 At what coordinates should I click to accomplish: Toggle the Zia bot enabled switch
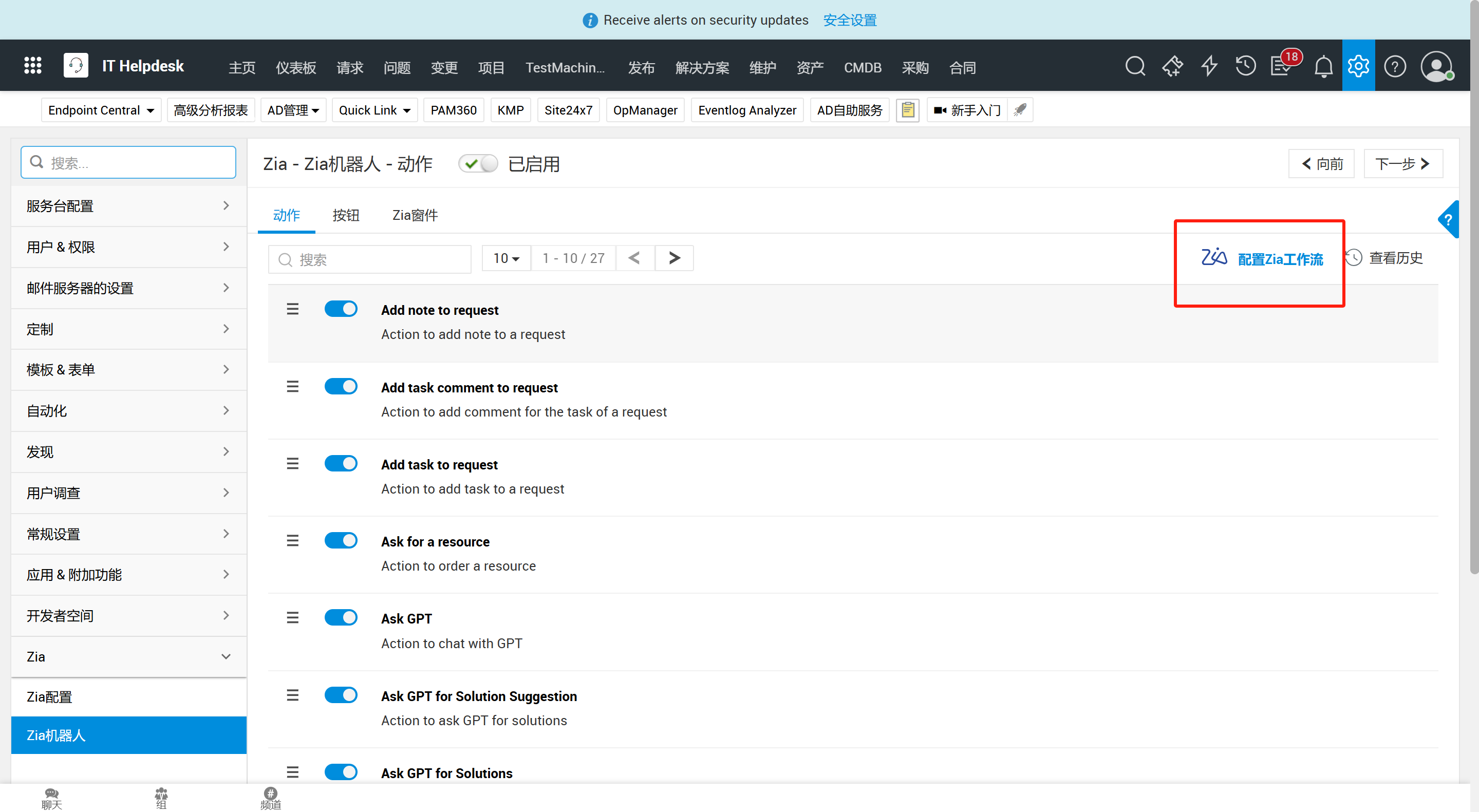[x=478, y=164]
